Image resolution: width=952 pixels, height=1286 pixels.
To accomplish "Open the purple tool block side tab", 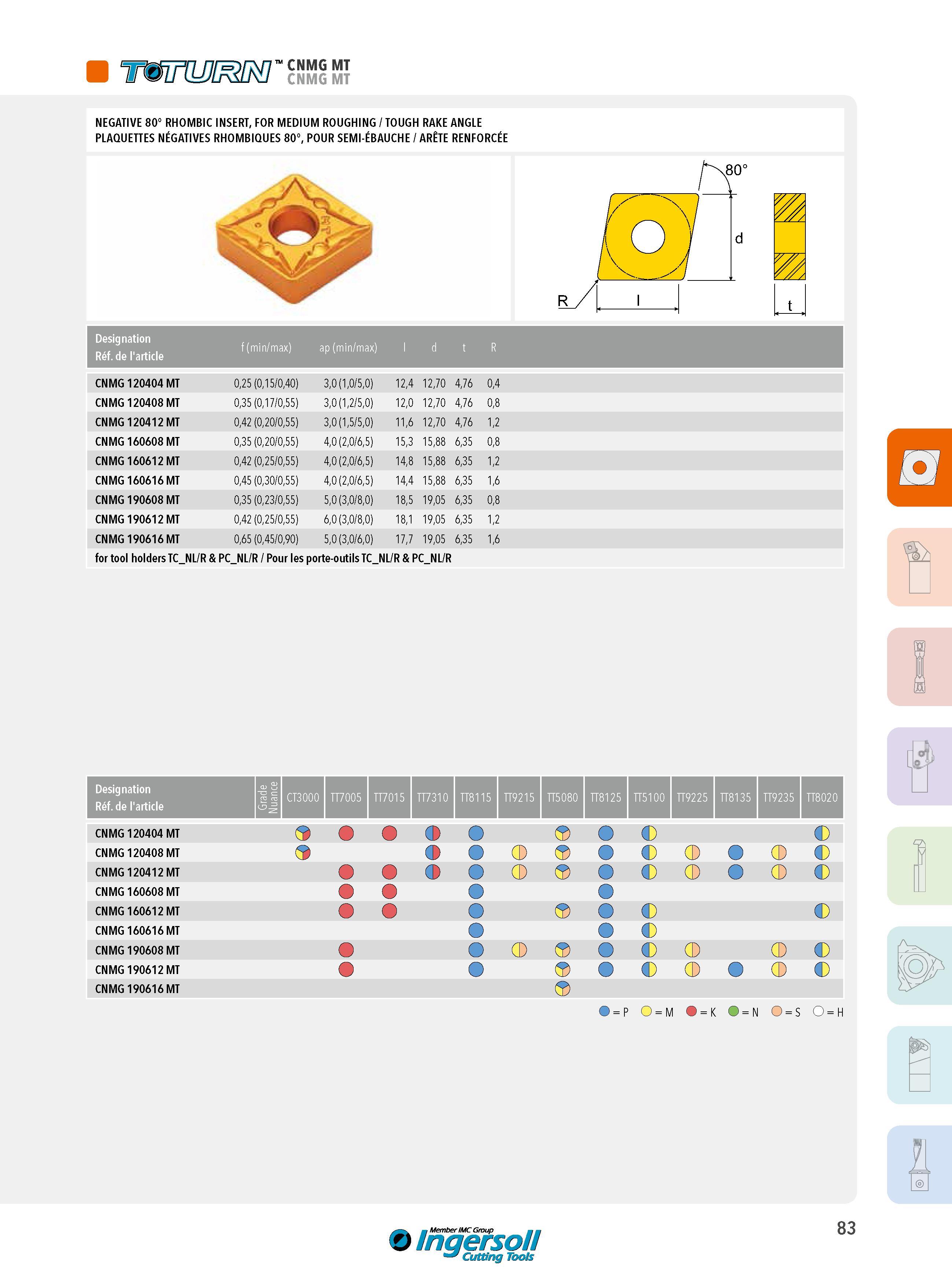I will tap(919, 767).
